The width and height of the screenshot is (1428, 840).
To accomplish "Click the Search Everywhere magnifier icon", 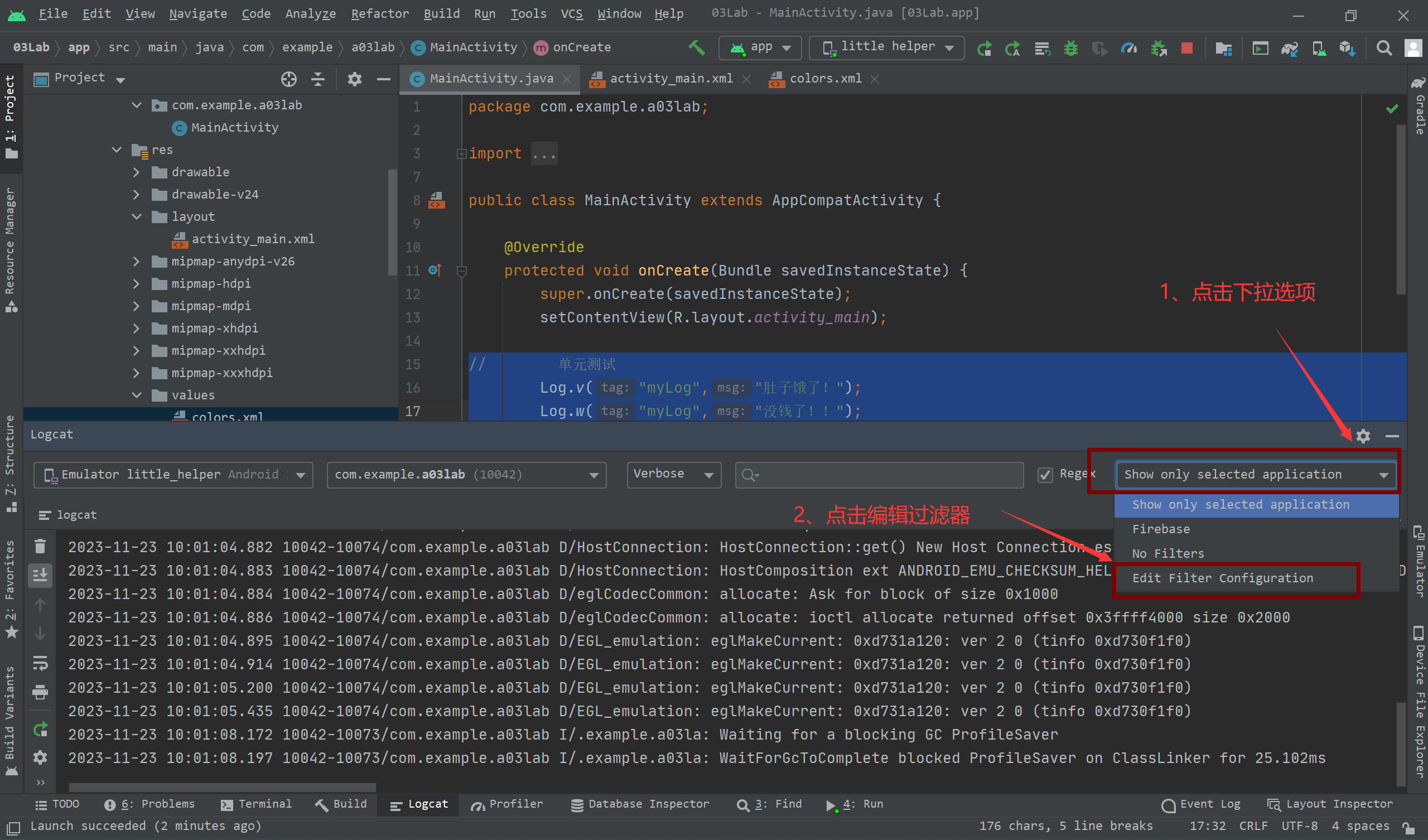I will coord(1384,48).
